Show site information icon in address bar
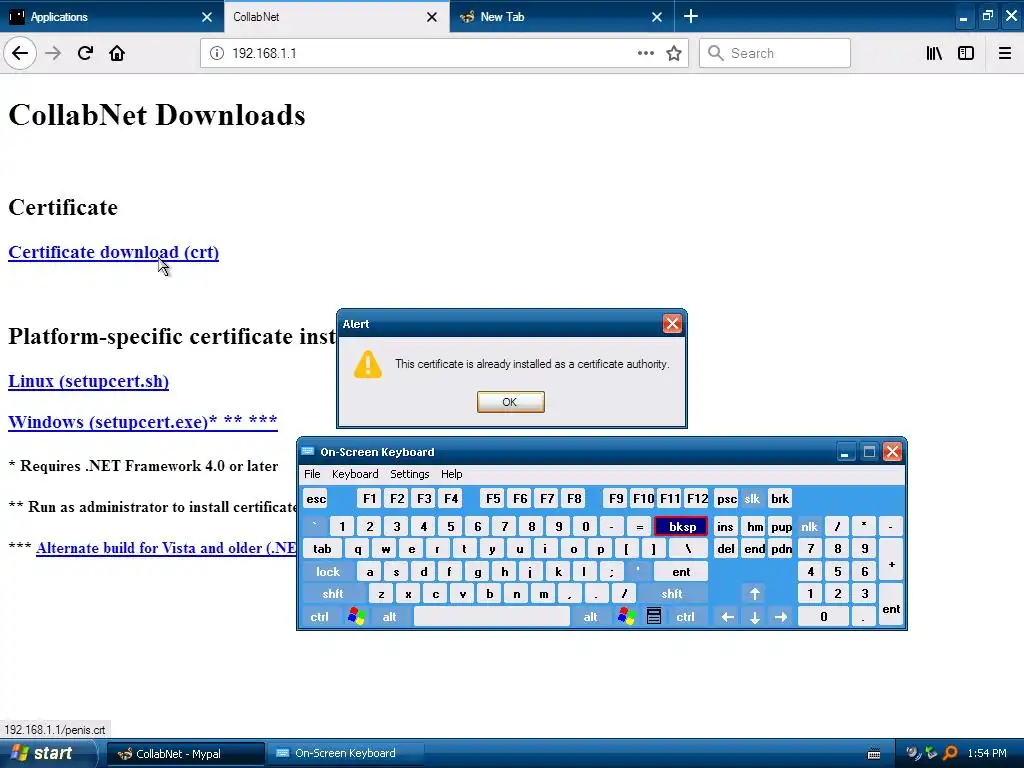 (217, 53)
